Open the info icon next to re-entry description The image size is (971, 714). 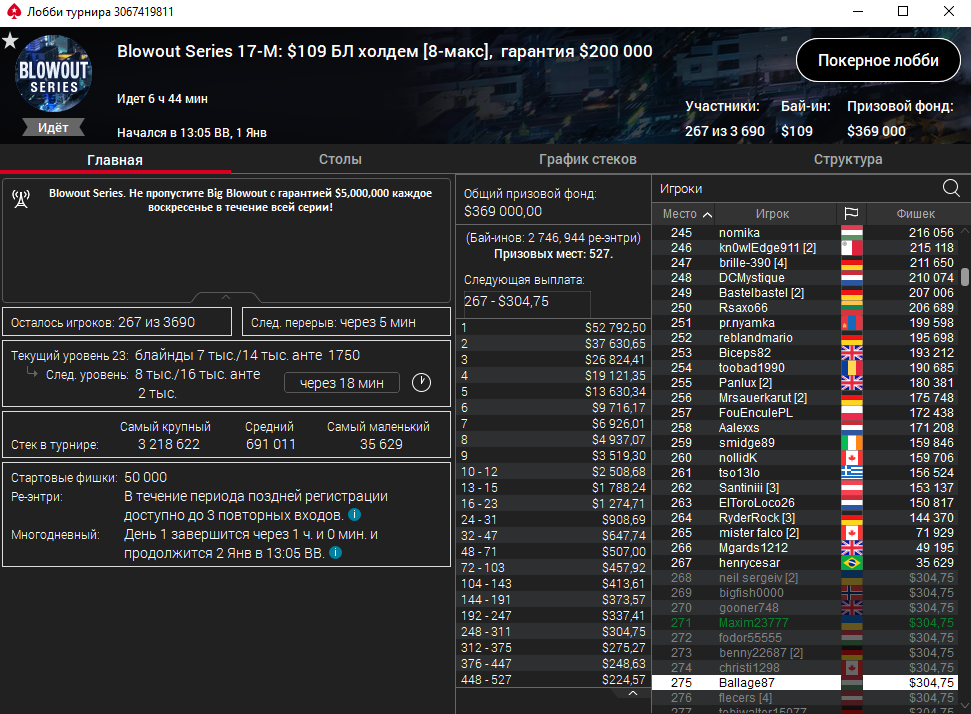point(354,515)
